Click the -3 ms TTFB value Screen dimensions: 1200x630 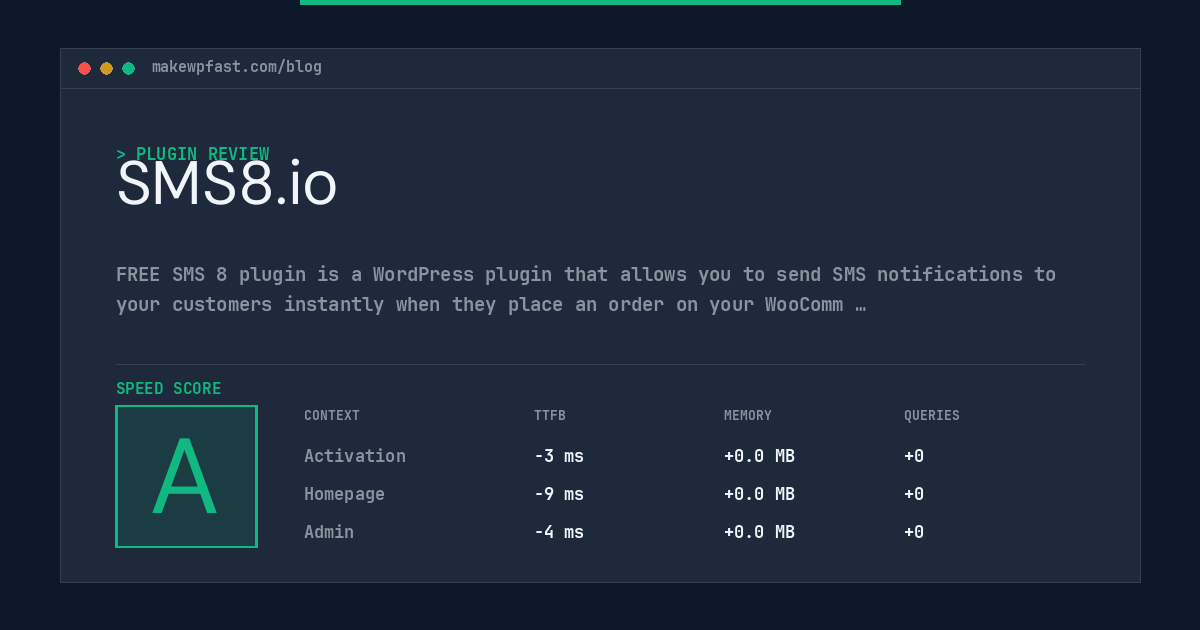pyautogui.click(x=559, y=456)
